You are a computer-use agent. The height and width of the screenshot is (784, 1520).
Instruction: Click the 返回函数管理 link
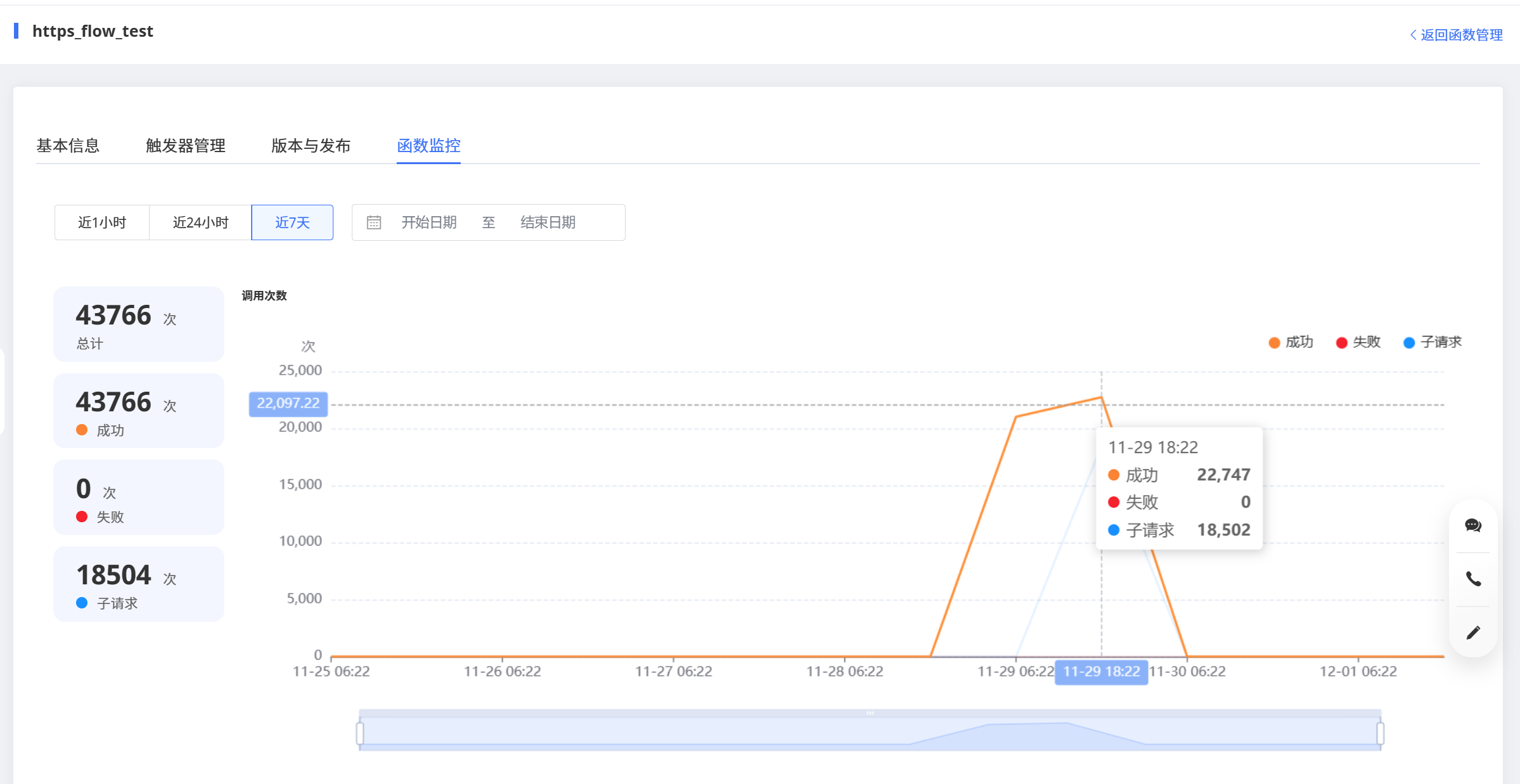pos(1461,35)
